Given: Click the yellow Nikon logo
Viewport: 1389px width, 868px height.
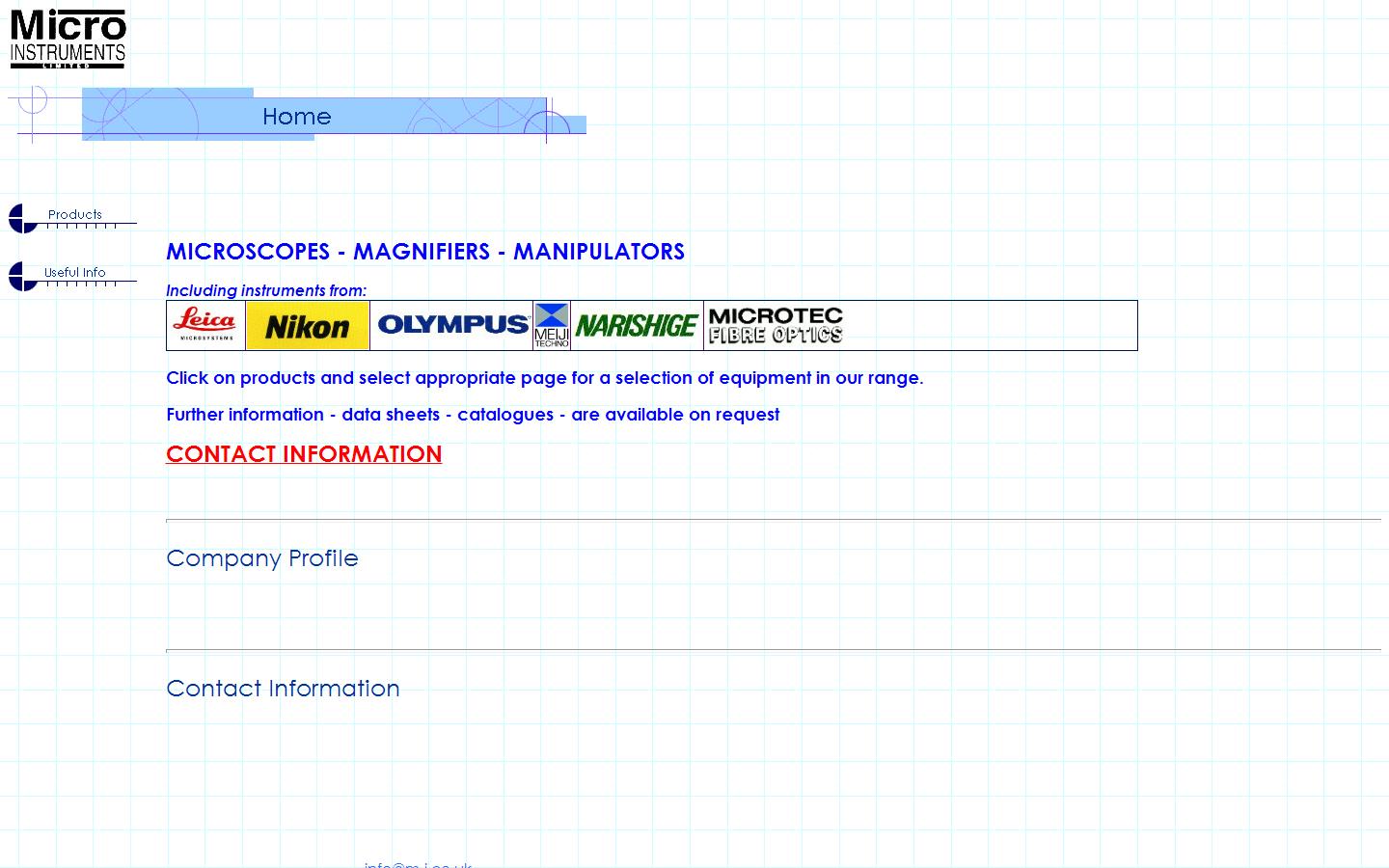Looking at the screenshot, I should [308, 326].
